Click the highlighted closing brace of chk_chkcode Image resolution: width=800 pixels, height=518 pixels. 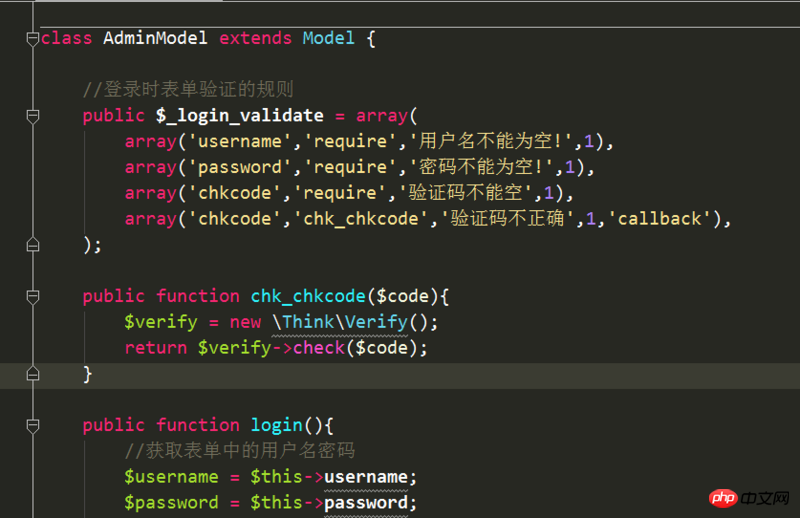coord(87,374)
